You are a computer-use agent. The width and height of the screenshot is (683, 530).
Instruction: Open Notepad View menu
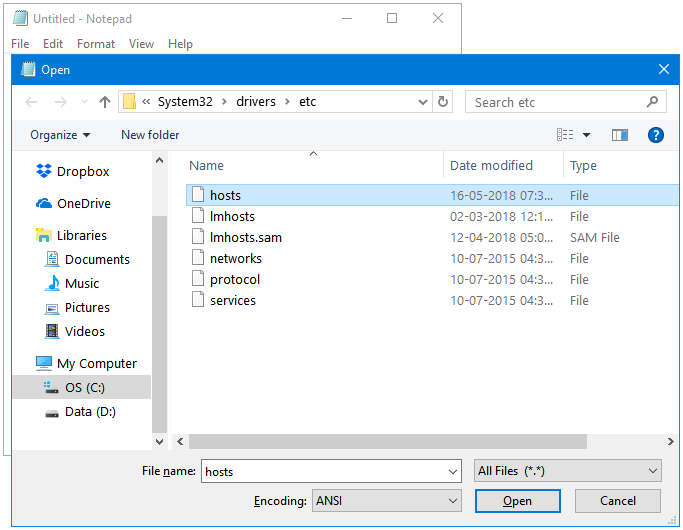141,44
